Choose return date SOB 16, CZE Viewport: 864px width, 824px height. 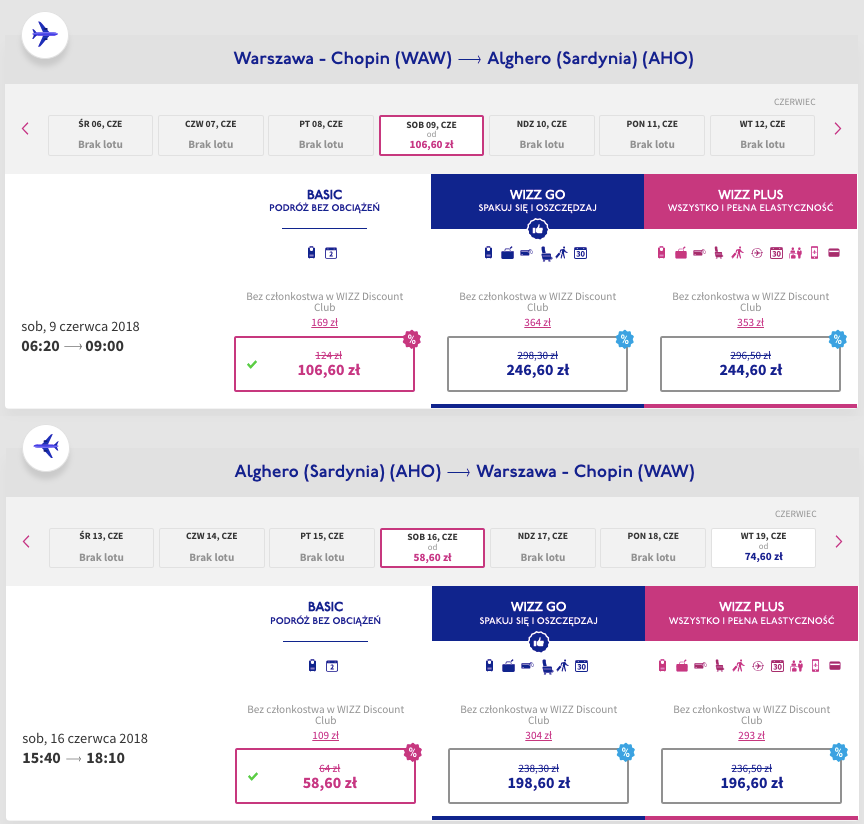pos(433,548)
